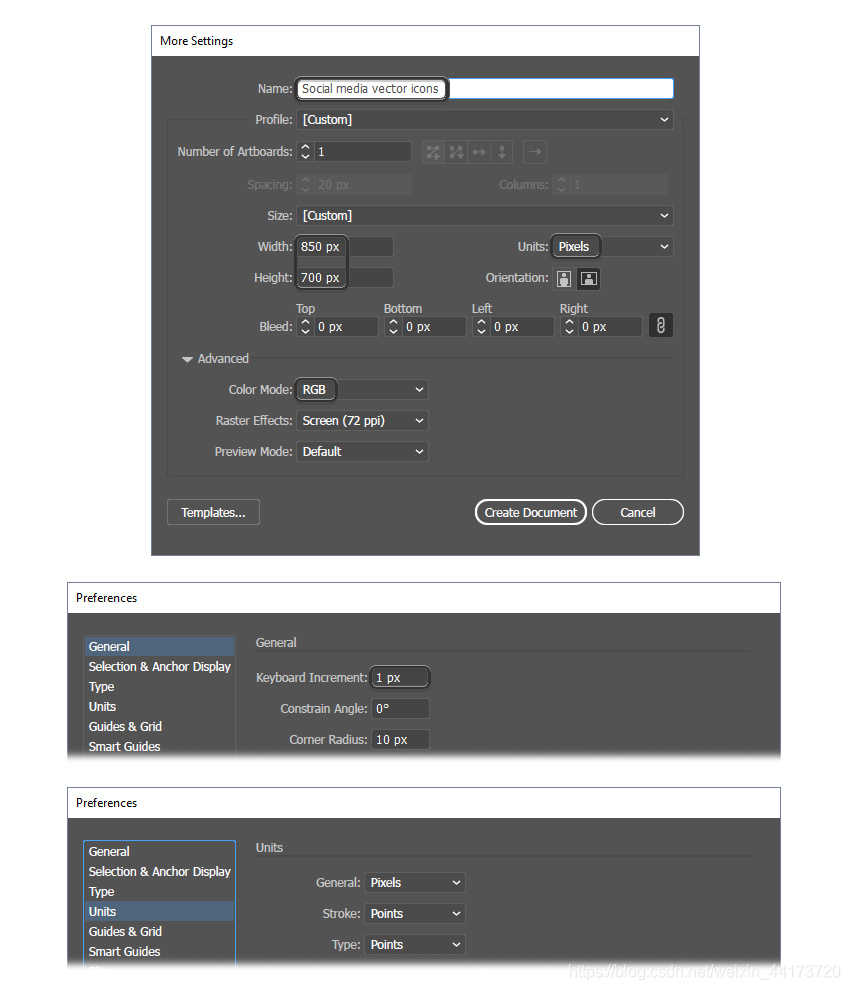Open the Color Mode RGB dropdown
850x990 pixels.
click(x=362, y=390)
